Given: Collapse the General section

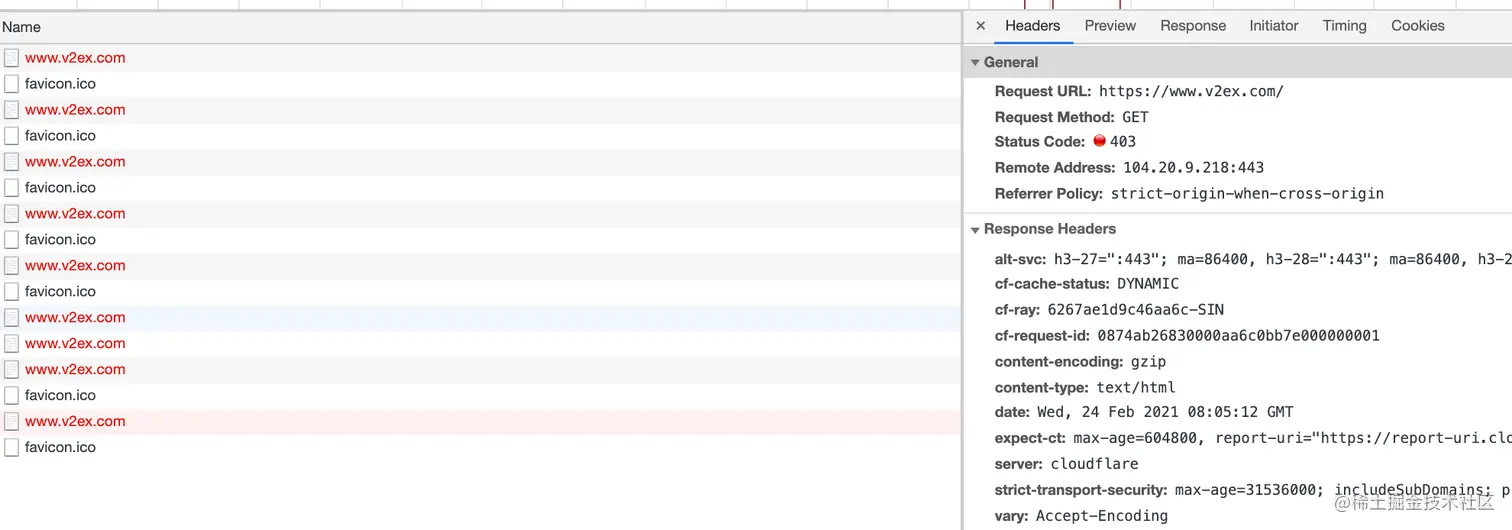Looking at the screenshot, I should (975, 62).
